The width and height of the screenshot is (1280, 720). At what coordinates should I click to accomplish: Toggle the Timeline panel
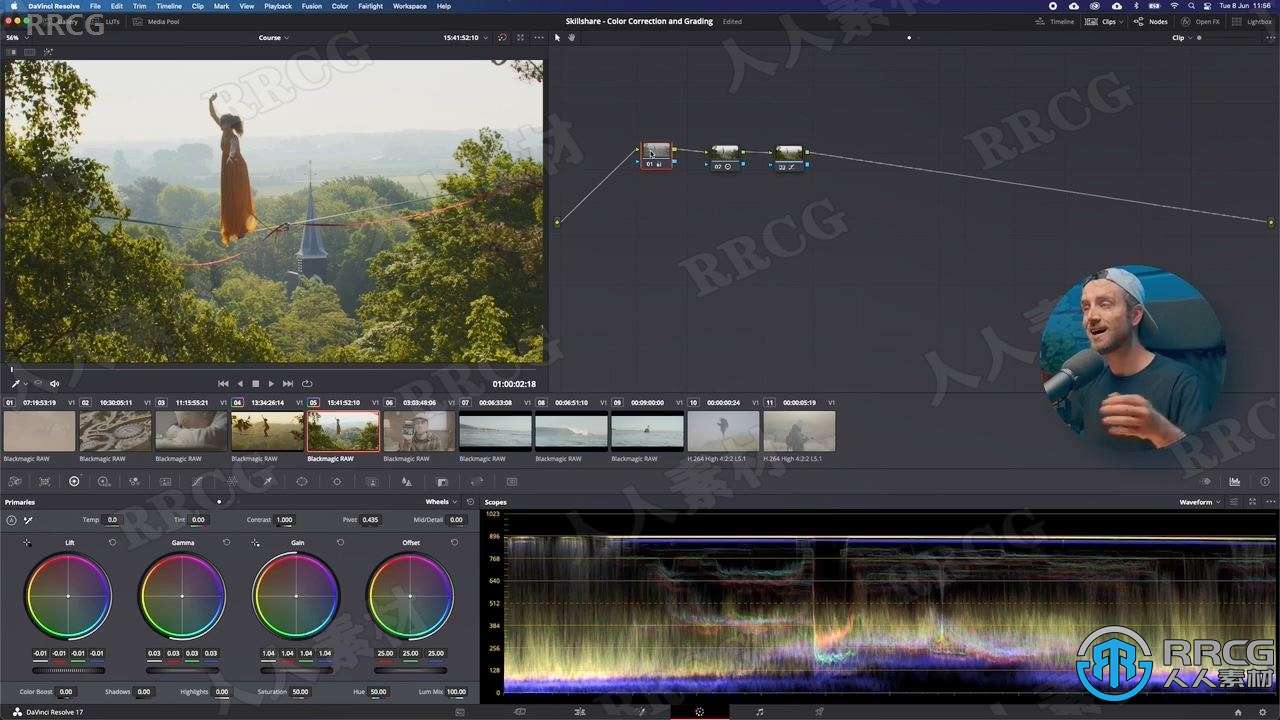click(x=1055, y=22)
